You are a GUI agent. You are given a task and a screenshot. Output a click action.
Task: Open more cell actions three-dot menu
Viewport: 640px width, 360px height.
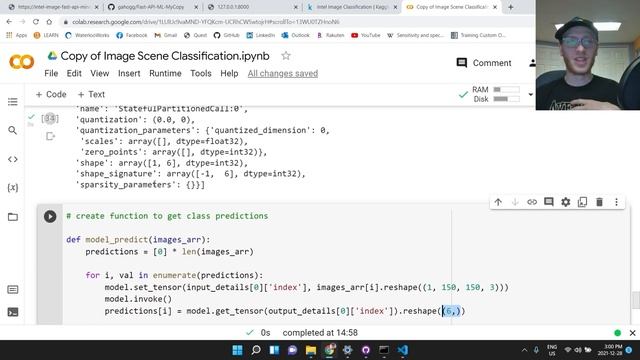(x=616, y=202)
